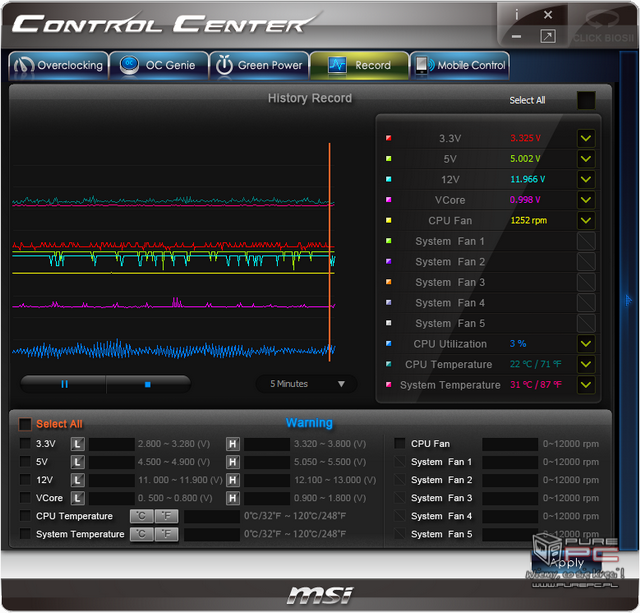Select Fahrenheit unit for System Temperature warning

pos(166,534)
